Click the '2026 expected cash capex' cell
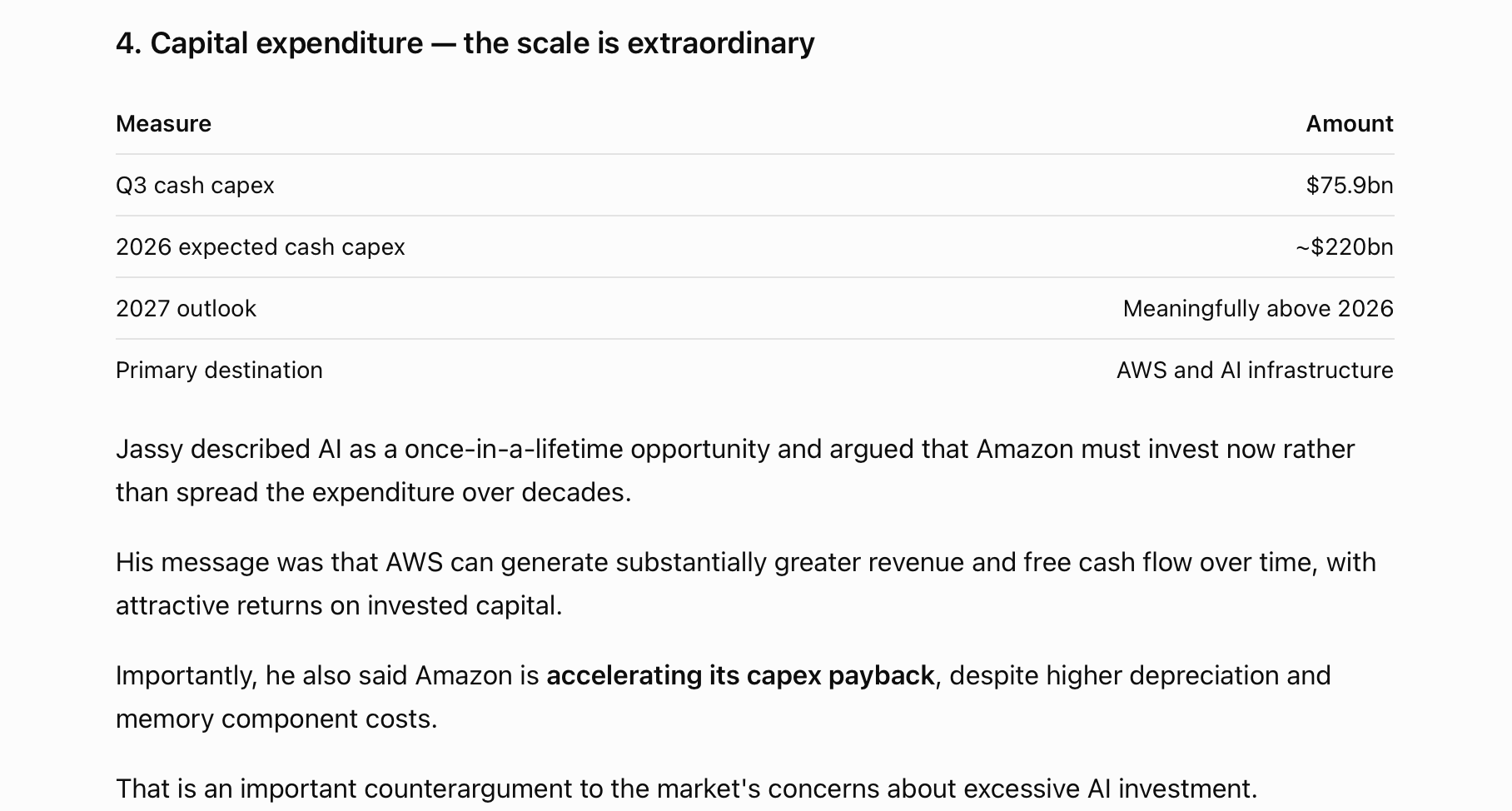The height and width of the screenshot is (811, 1512). [x=260, y=246]
